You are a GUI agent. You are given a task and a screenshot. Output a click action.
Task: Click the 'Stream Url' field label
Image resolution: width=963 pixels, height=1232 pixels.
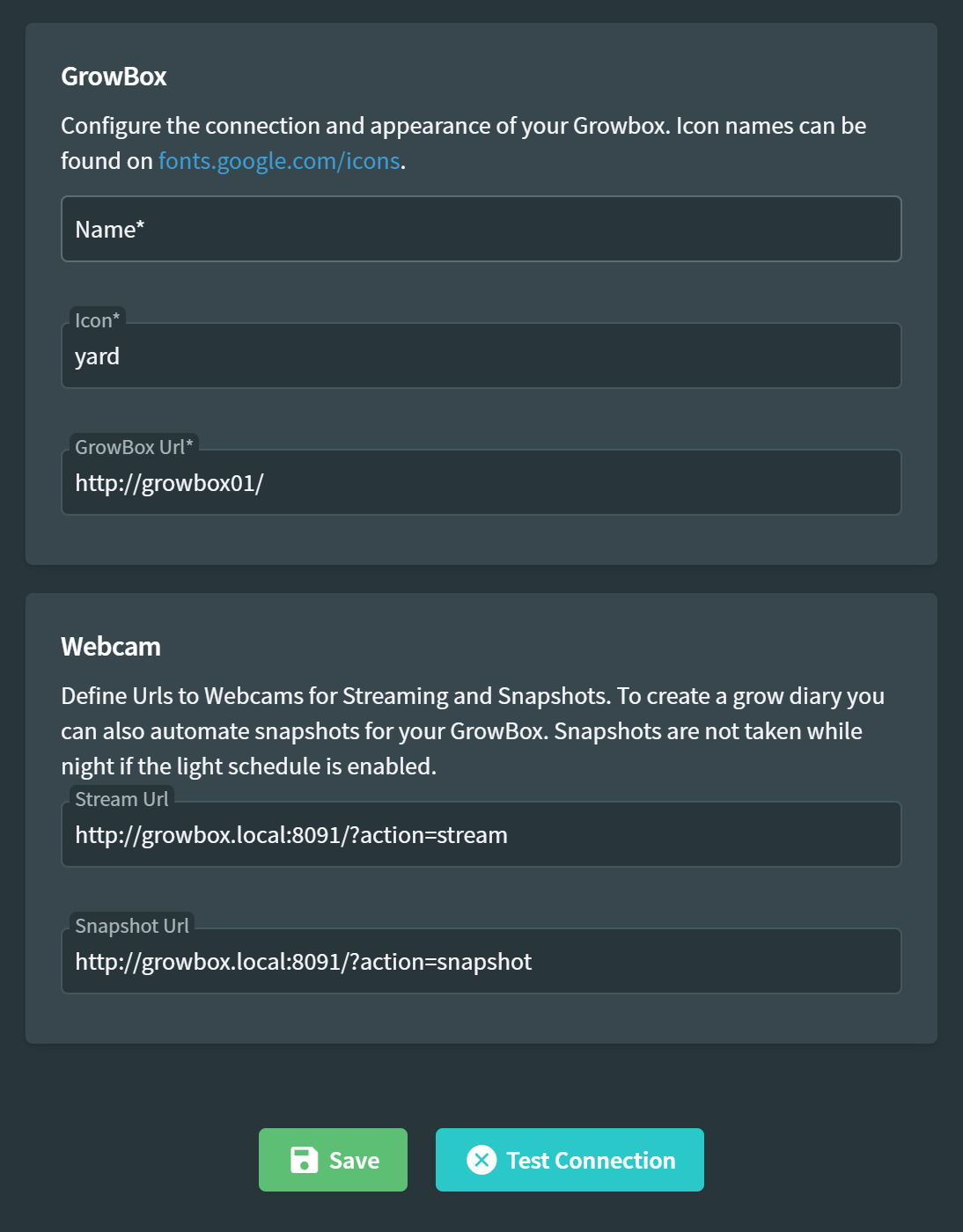(x=121, y=799)
